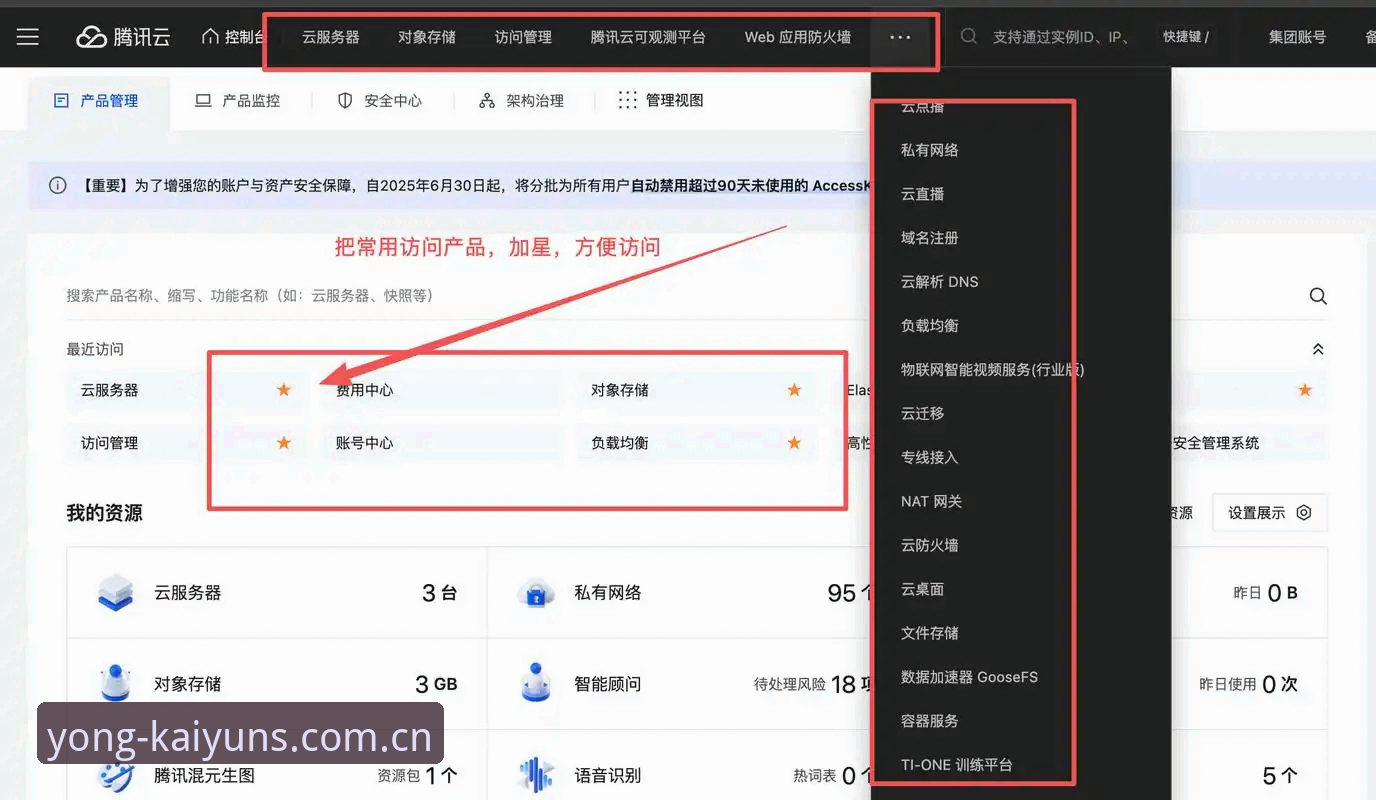This screenshot has height=800, width=1376.
Task: Click the 对象存储 resource icon
Action: point(116,684)
